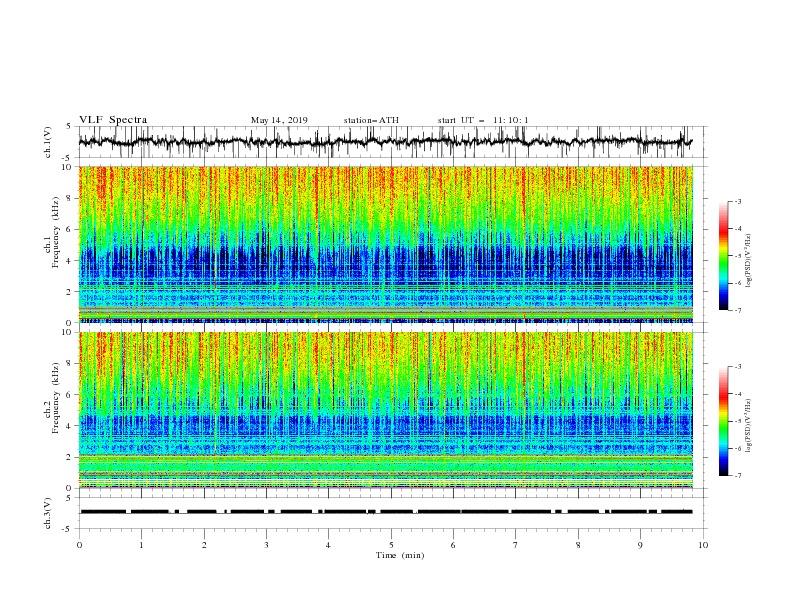Click the '-3' tick on lower colorbar

click(737, 367)
